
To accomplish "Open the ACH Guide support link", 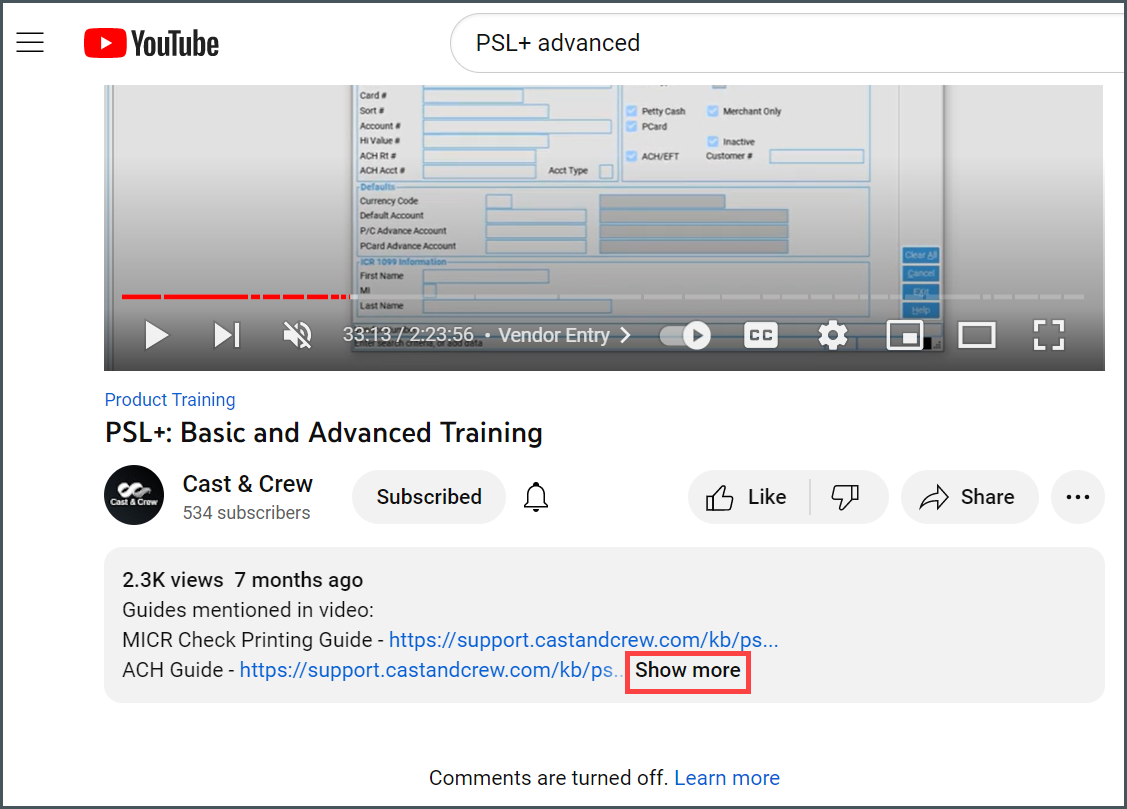I will pos(430,670).
